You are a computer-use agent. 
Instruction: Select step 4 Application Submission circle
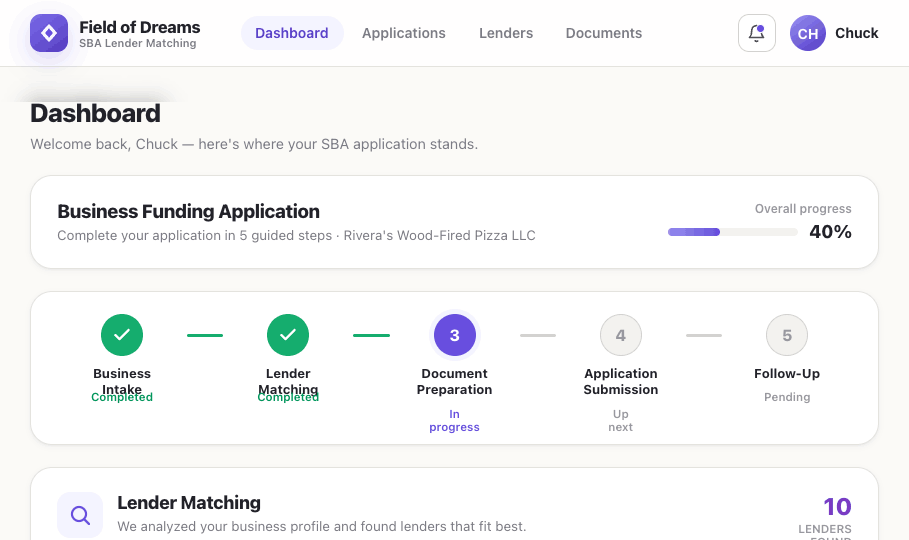tap(621, 335)
